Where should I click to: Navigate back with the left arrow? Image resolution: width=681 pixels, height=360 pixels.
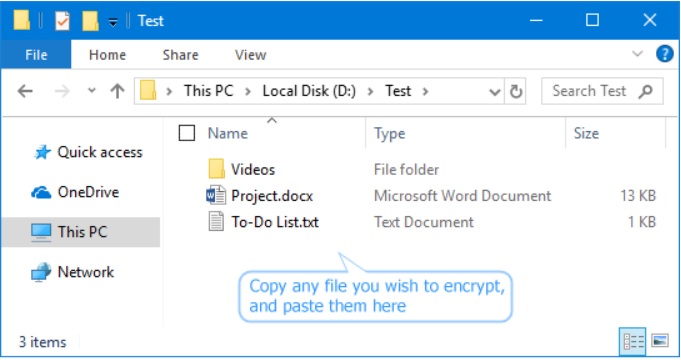coord(25,91)
